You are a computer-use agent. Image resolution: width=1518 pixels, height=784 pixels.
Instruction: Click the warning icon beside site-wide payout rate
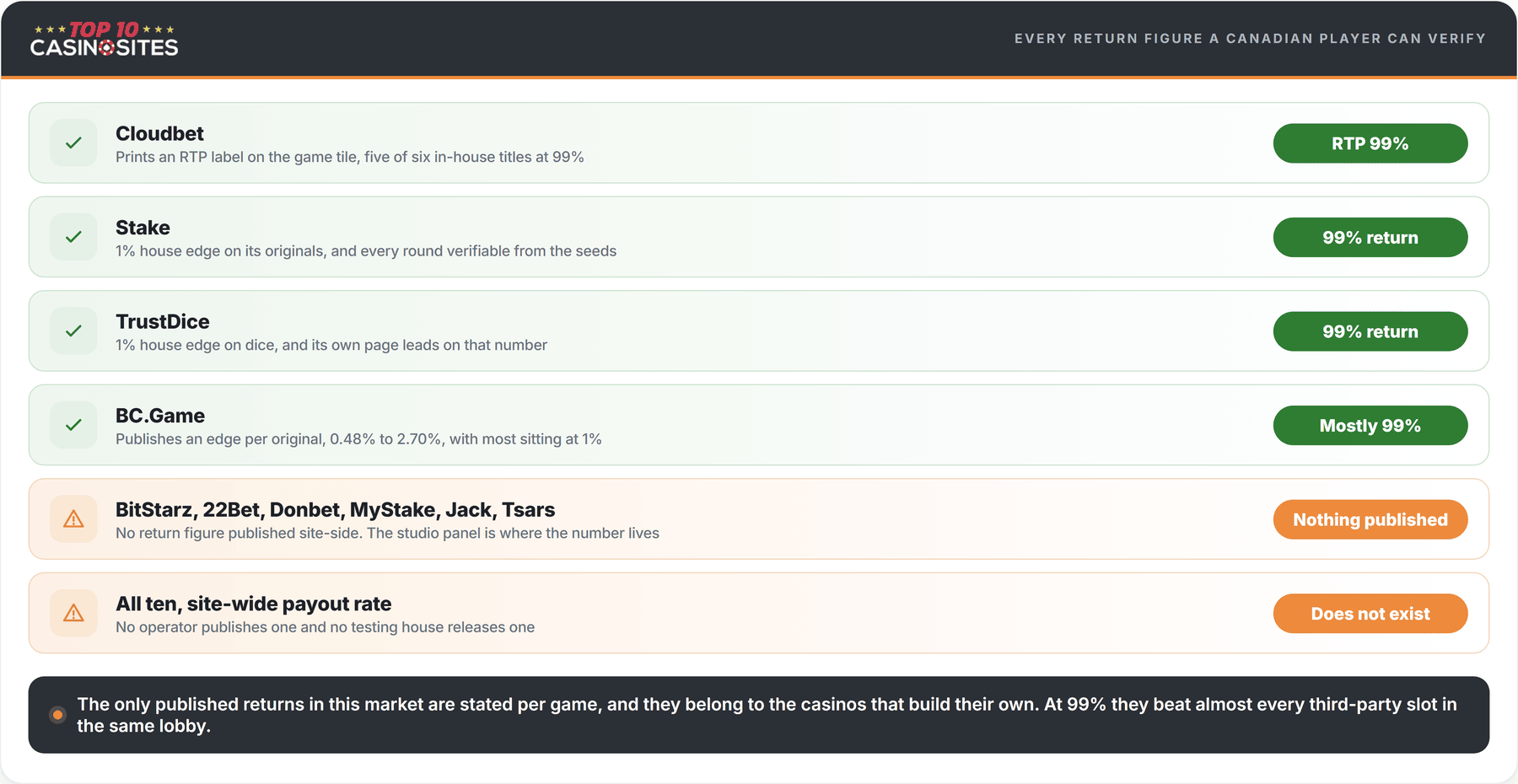[x=73, y=613]
